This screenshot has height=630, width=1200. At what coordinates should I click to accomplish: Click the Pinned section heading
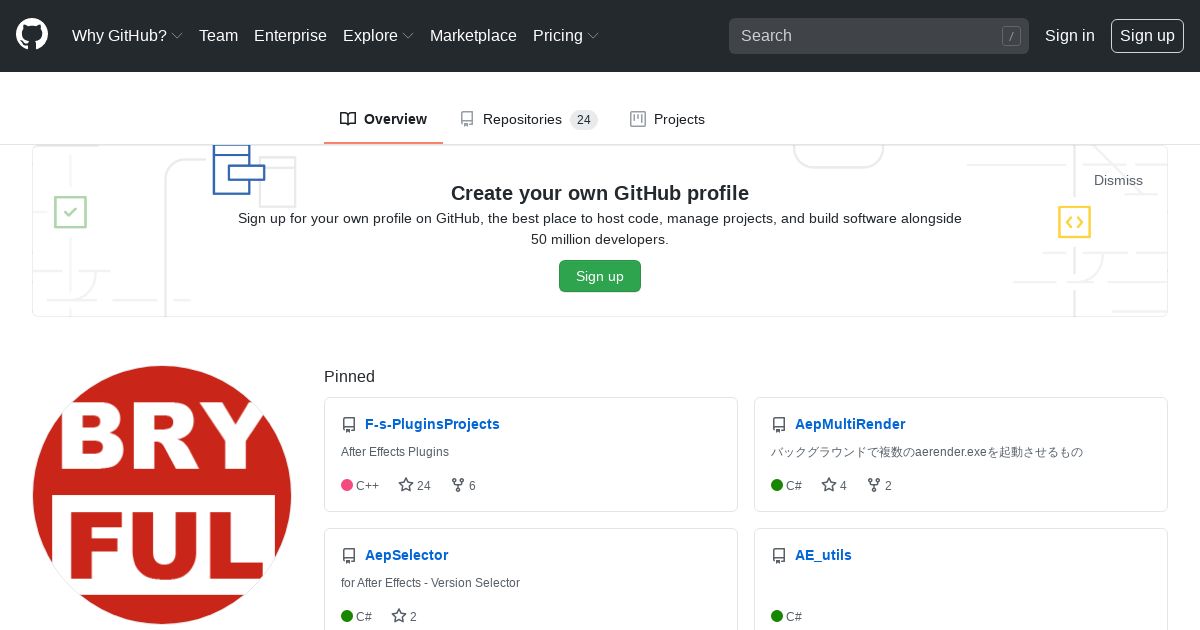pyautogui.click(x=349, y=377)
